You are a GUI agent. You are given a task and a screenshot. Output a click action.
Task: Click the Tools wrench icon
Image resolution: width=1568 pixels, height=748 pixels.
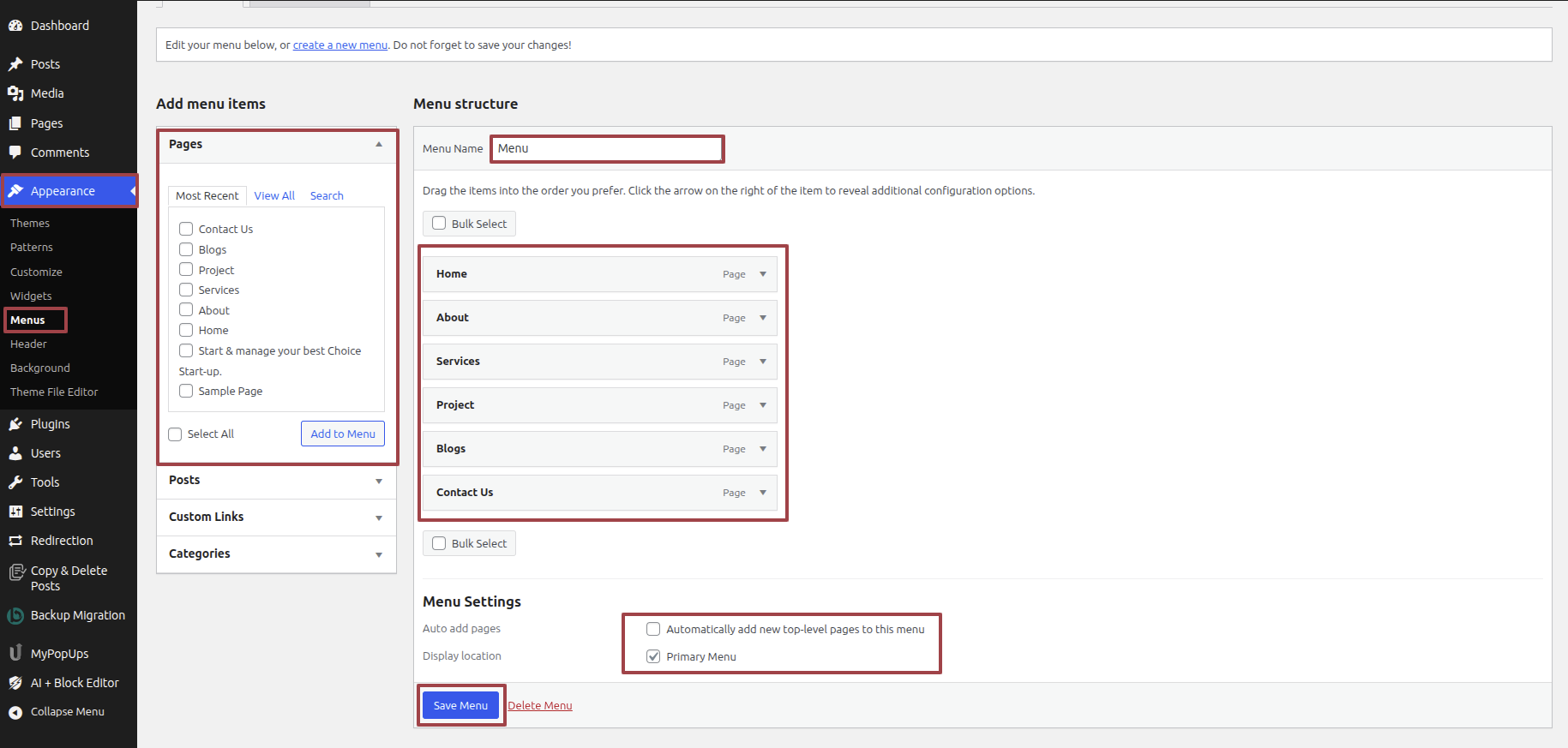(15, 482)
